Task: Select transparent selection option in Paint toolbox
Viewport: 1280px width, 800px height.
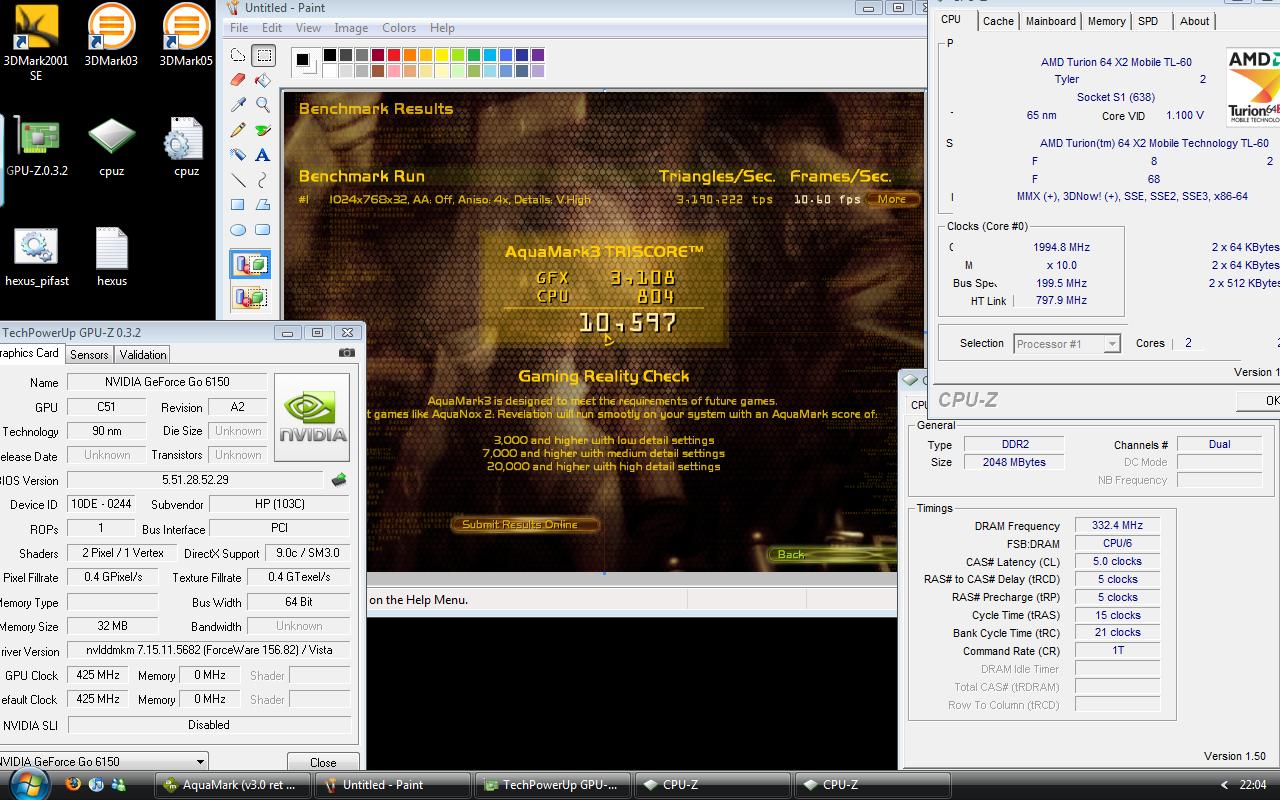Action: pyautogui.click(x=250, y=297)
